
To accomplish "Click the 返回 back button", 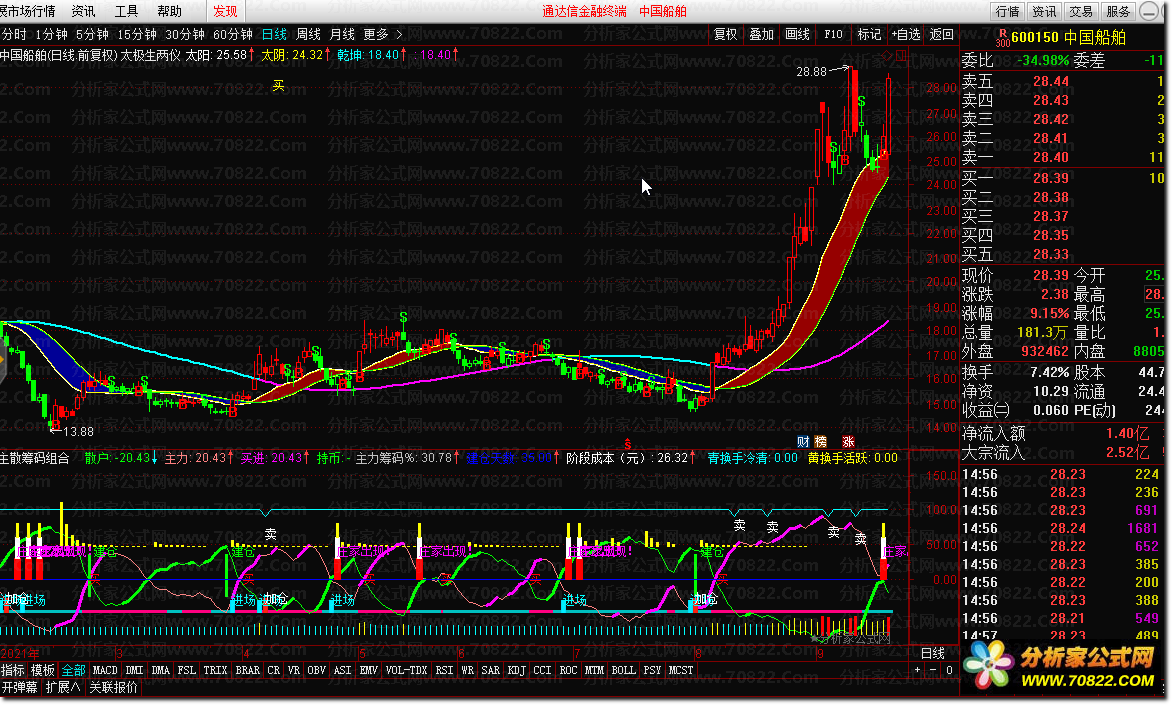I will [x=941, y=34].
